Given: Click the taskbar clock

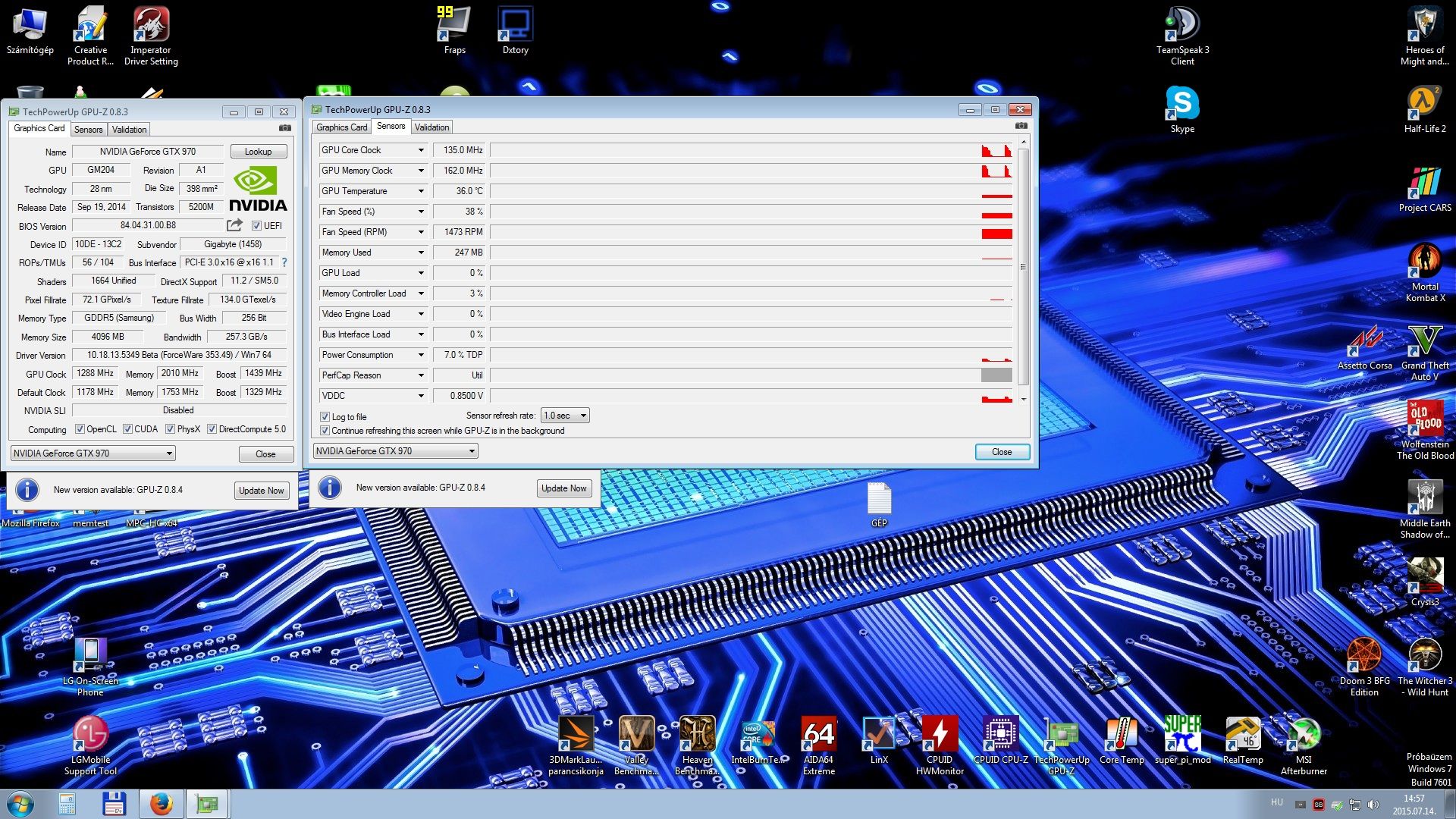Looking at the screenshot, I should point(1414,805).
